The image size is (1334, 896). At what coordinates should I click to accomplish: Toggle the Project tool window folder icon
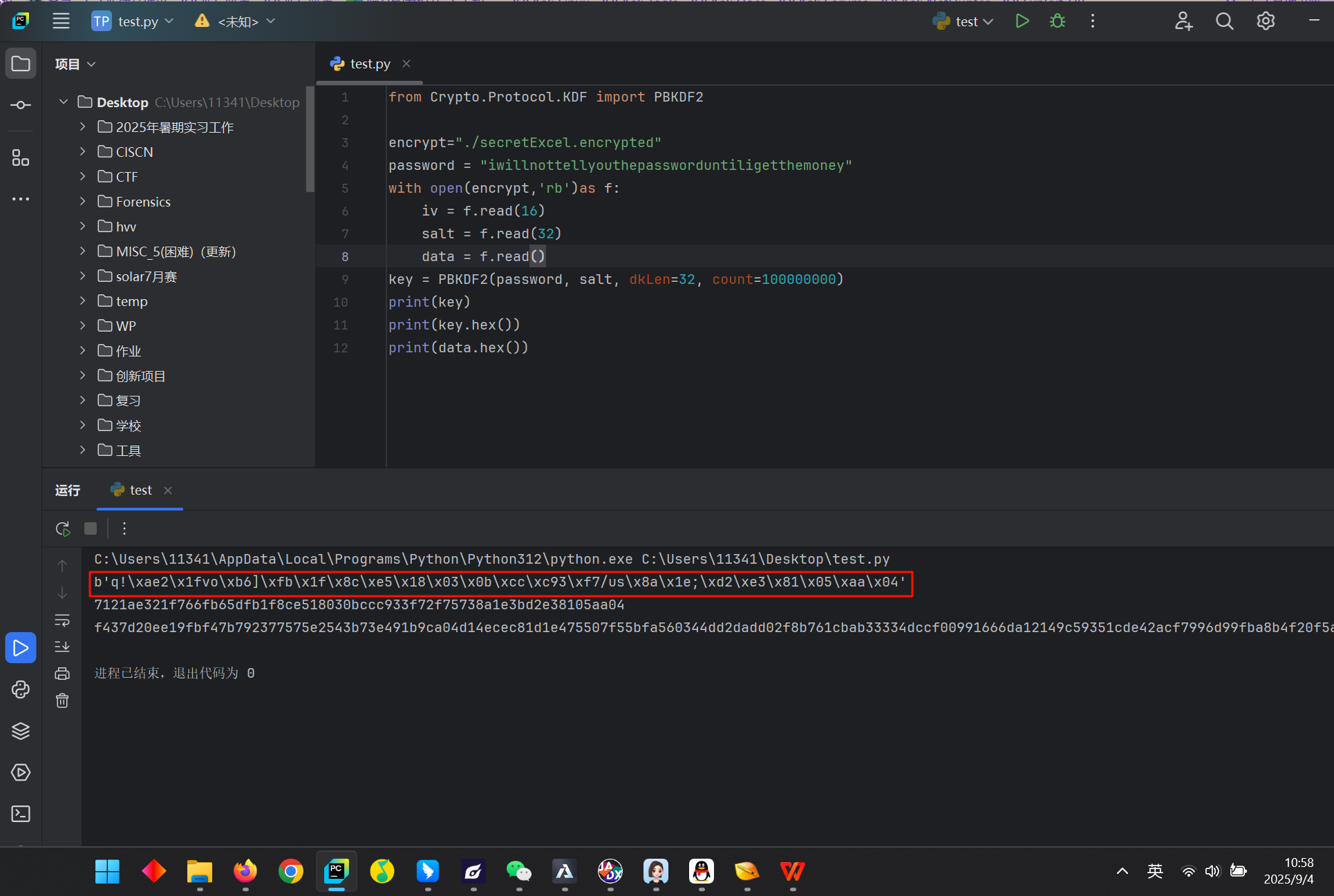tap(21, 64)
